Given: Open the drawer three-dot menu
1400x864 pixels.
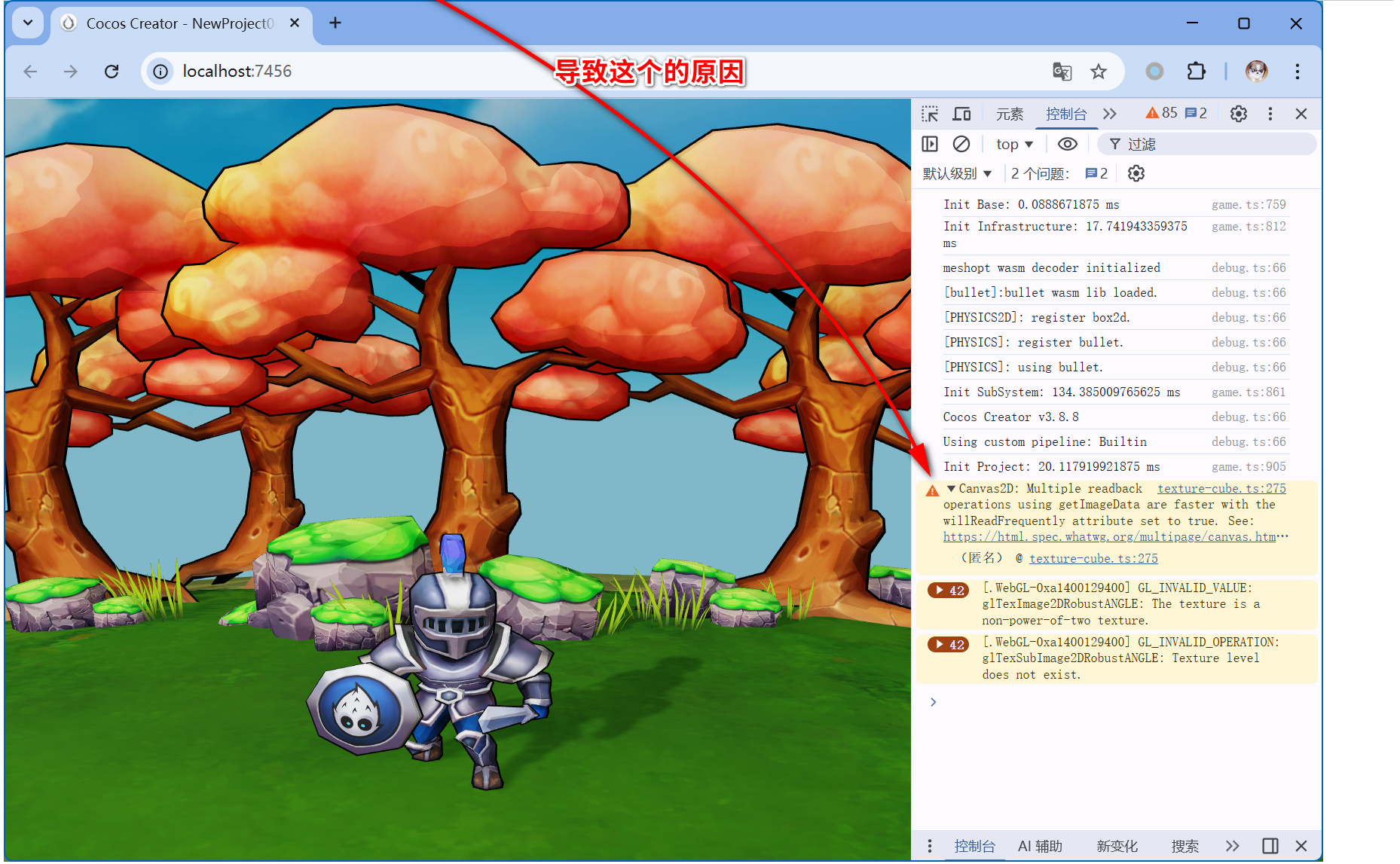Looking at the screenshot, I should [x=930, y=846].
